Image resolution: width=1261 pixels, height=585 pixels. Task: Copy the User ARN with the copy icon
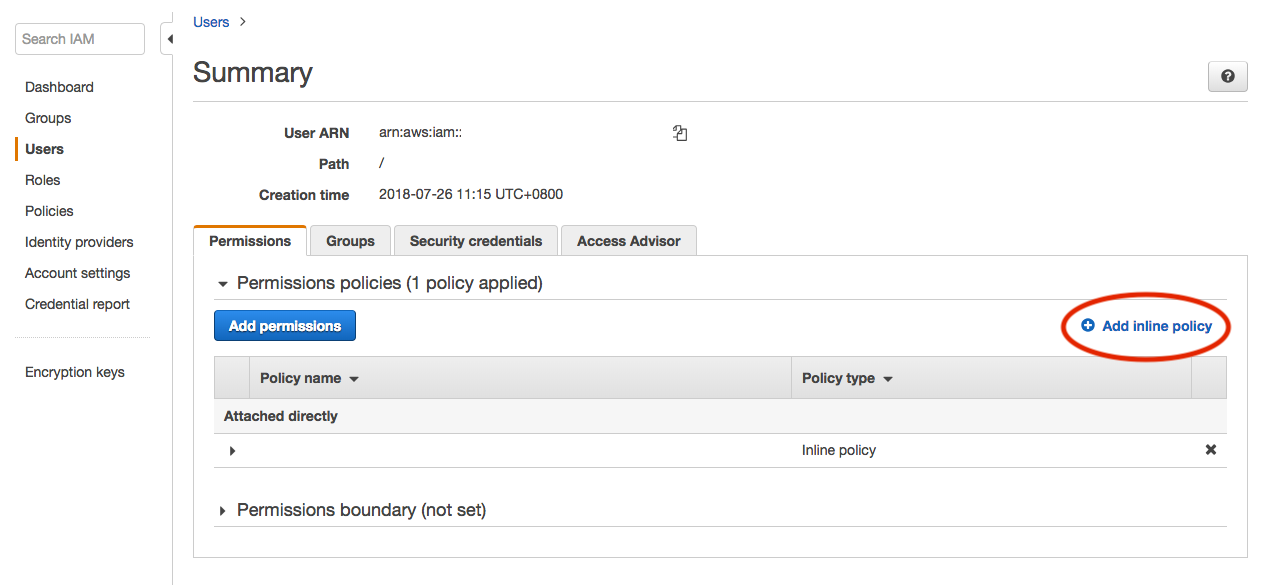[680, 133]
